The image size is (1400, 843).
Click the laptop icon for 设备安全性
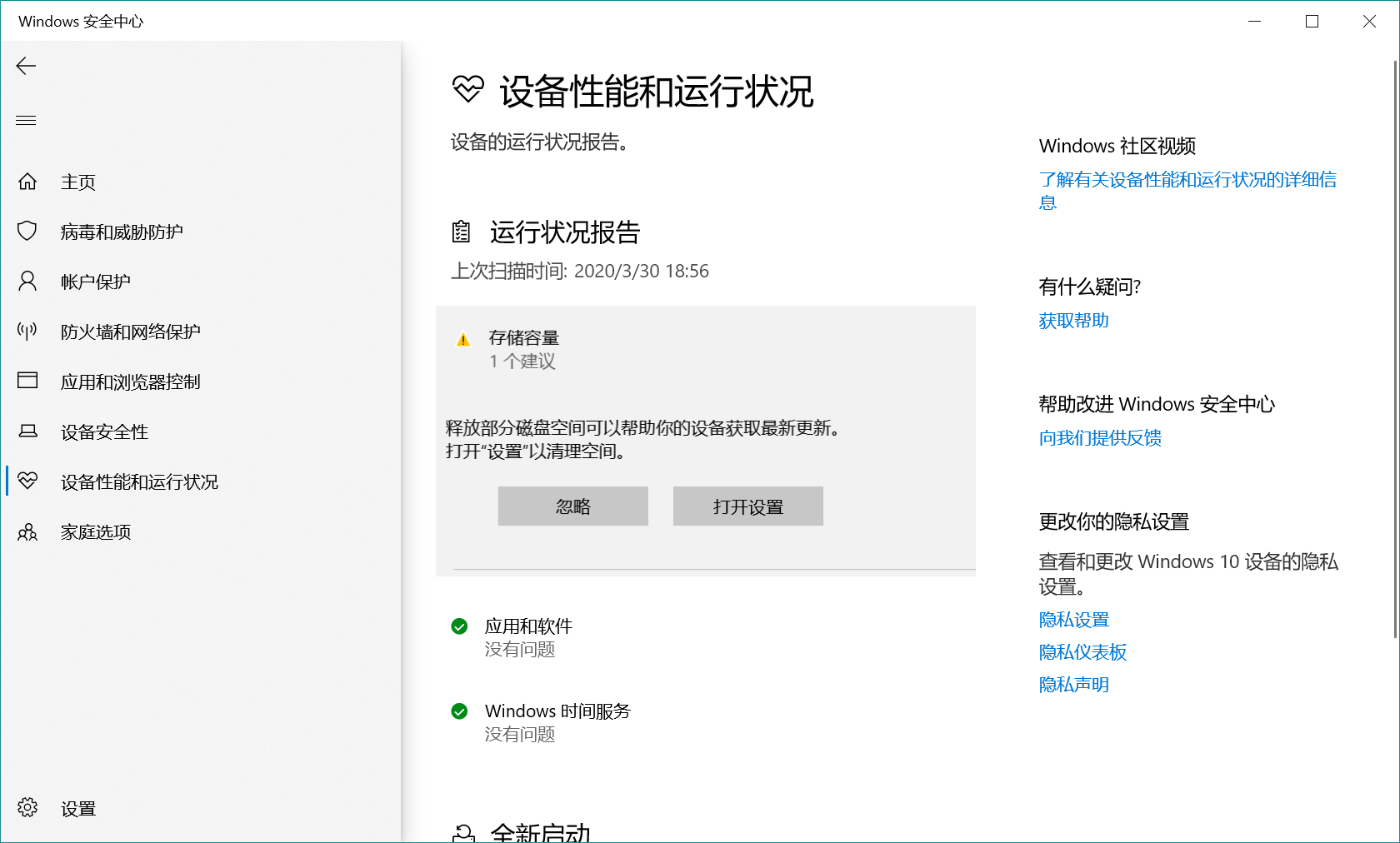(x=27, y=431)
